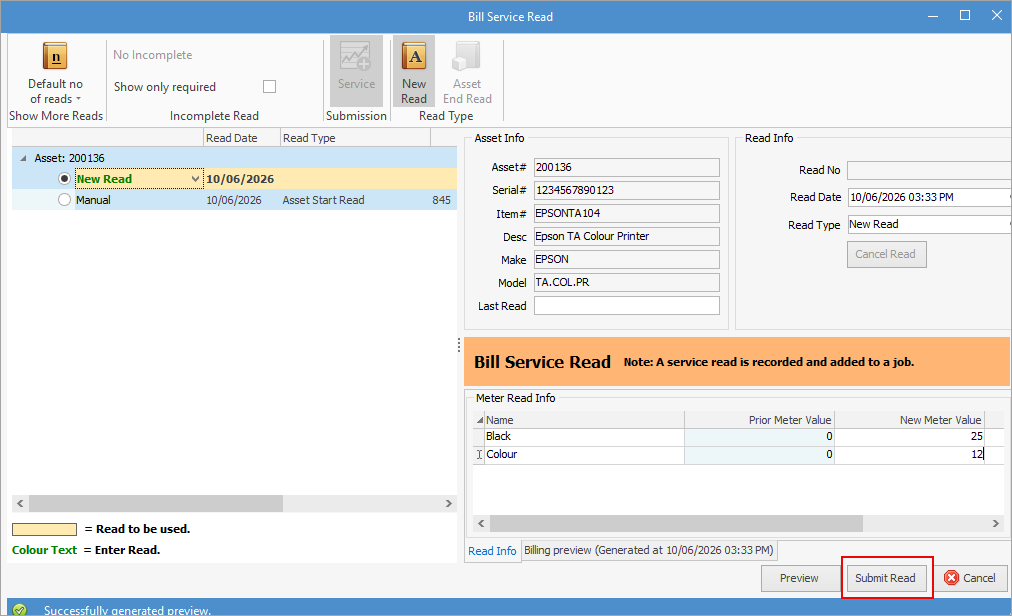The image size is (1012, 616).
Task: Open the New Read dropdown in the row
Action: [x=195, y=179]
